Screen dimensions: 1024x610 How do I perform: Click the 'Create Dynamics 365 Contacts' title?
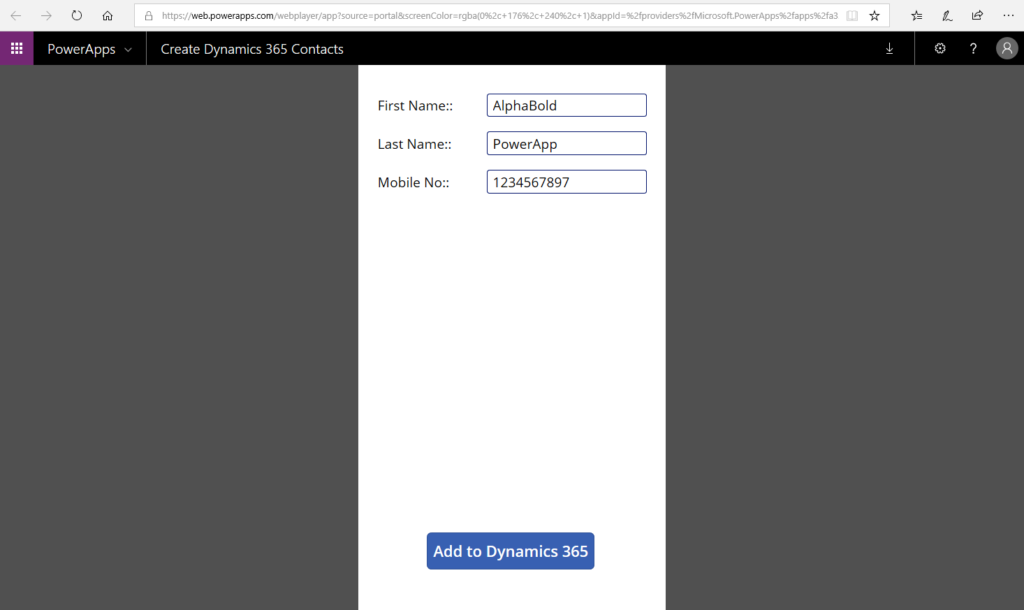click(252, 49)
